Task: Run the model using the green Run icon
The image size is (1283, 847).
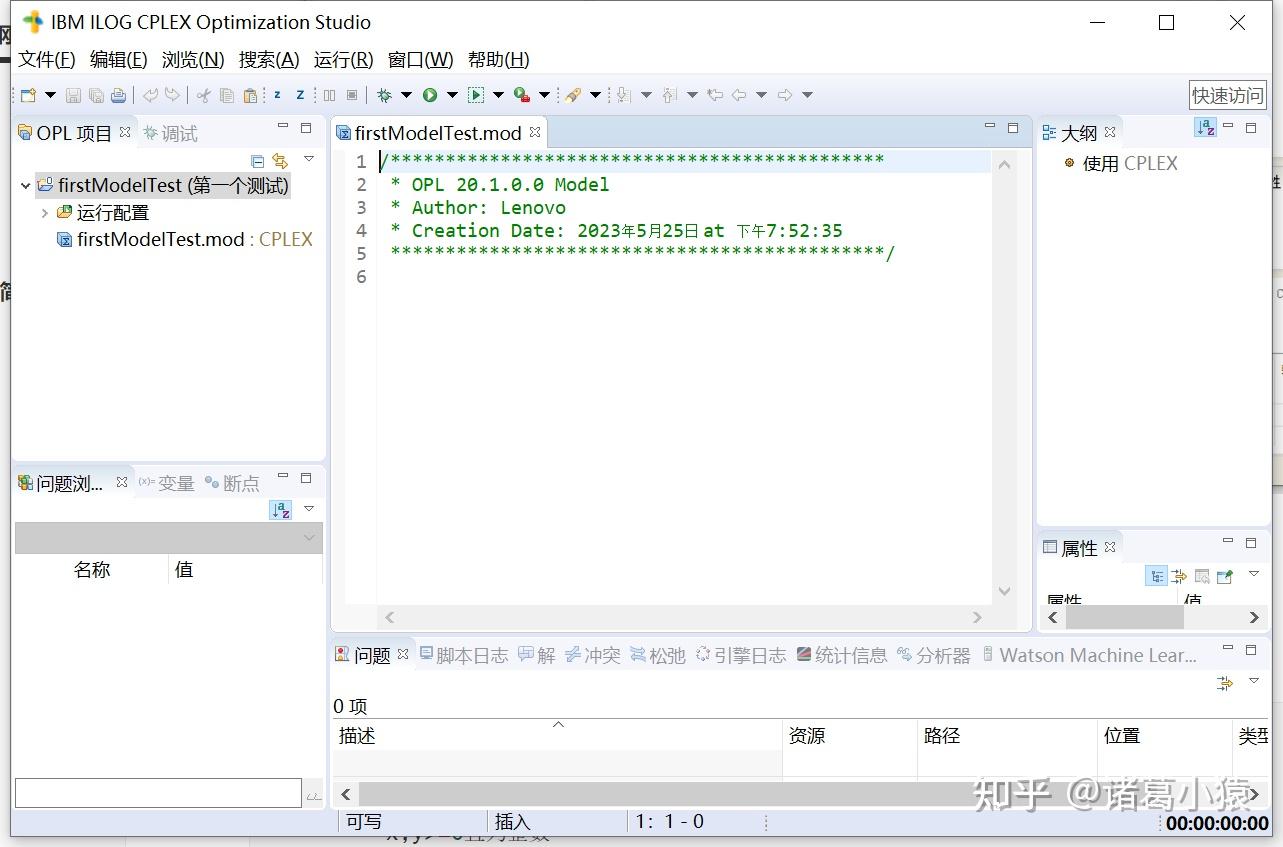Action: [430, 95]
